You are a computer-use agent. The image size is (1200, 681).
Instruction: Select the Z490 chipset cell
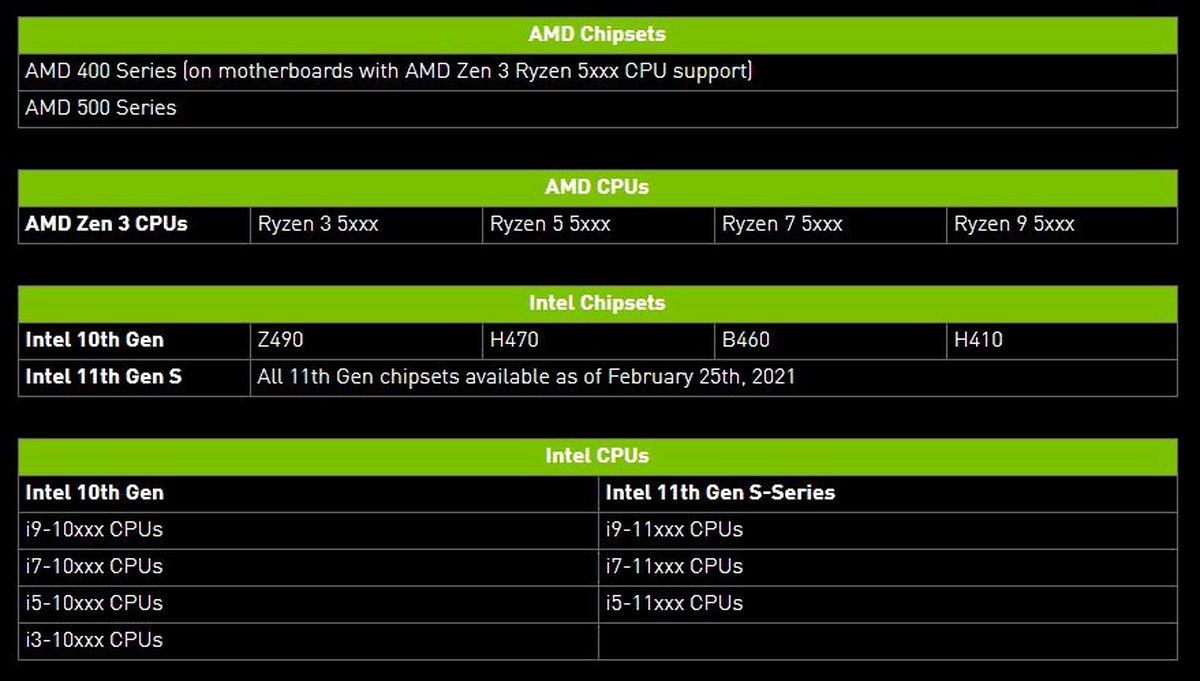[x=281, y=340]
